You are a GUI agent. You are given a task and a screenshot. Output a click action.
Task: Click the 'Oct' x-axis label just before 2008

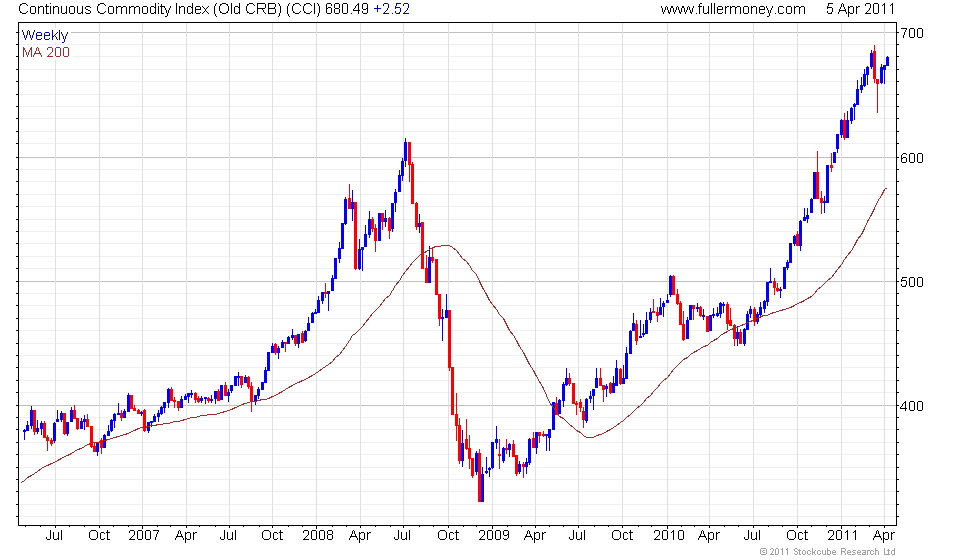[x=272, y=535]
